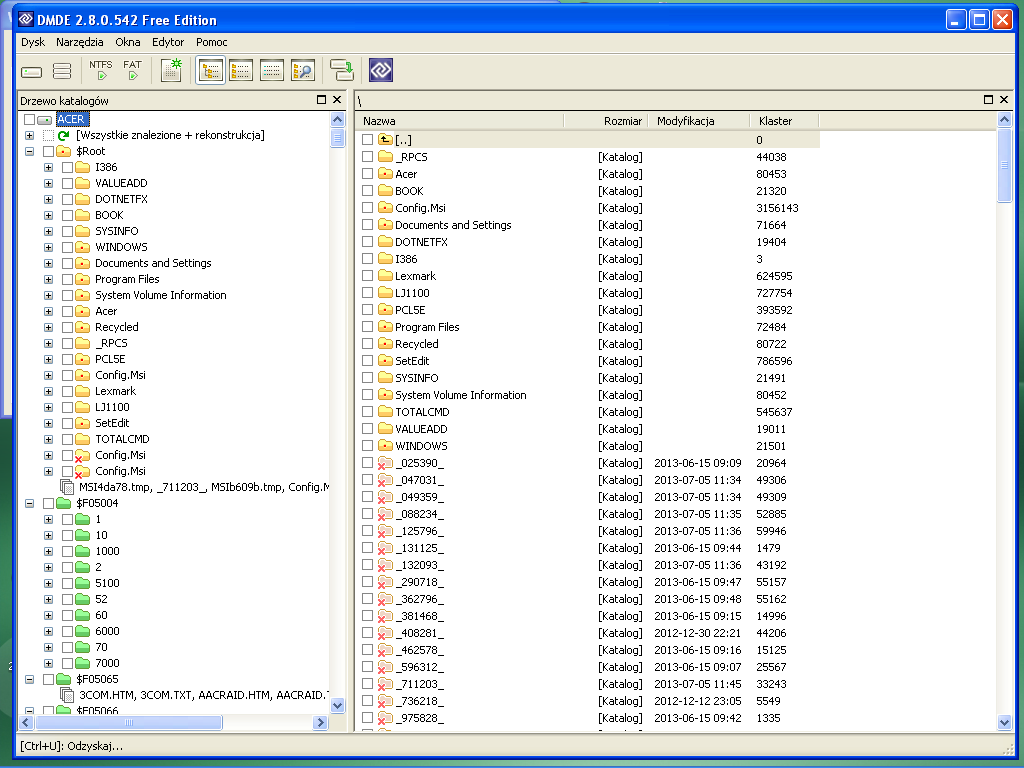
Task: Check the _RPCS checkbox in file list
Action: coord(368,157)
